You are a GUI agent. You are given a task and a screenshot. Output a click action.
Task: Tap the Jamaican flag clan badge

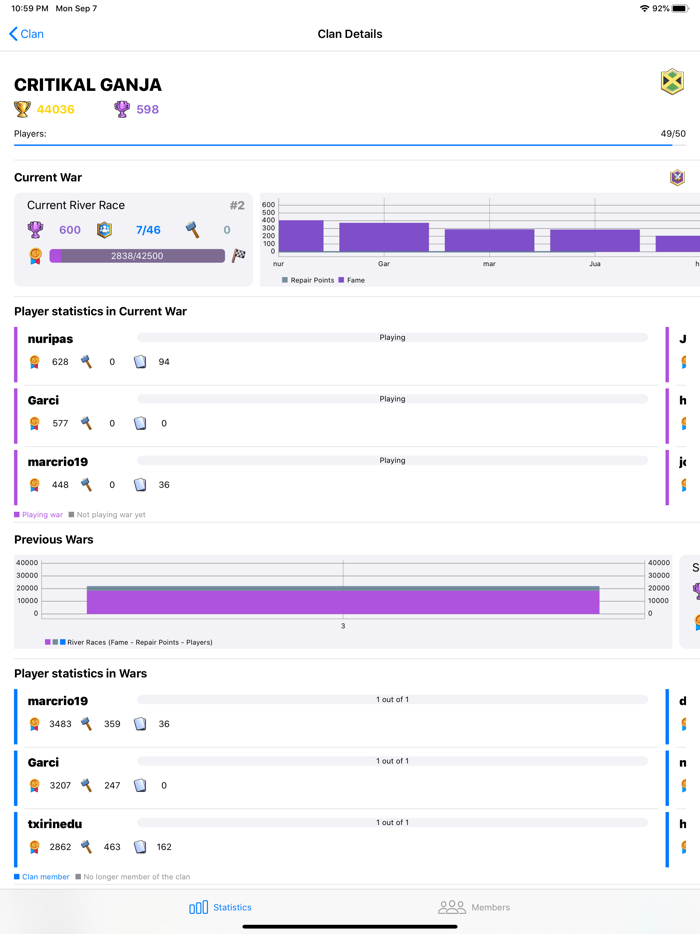point(672,82)
